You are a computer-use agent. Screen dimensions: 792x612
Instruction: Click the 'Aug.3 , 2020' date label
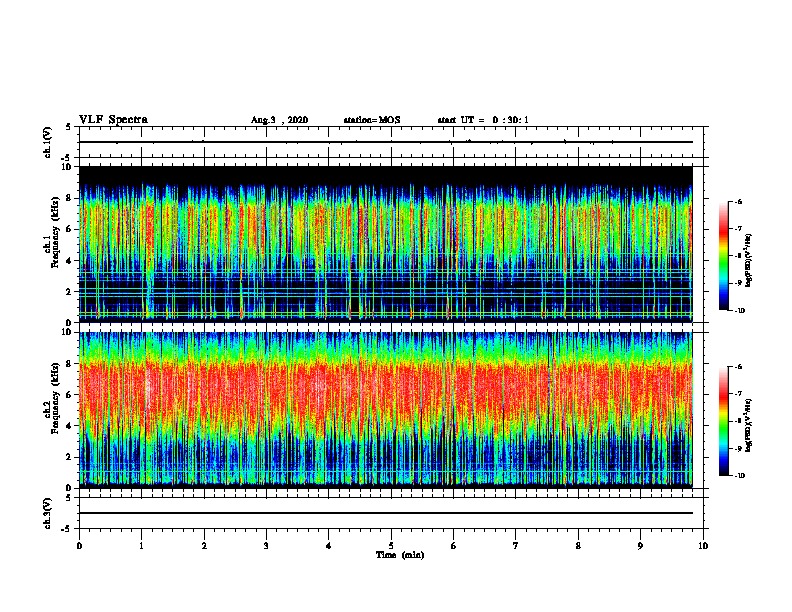point(279,120)
